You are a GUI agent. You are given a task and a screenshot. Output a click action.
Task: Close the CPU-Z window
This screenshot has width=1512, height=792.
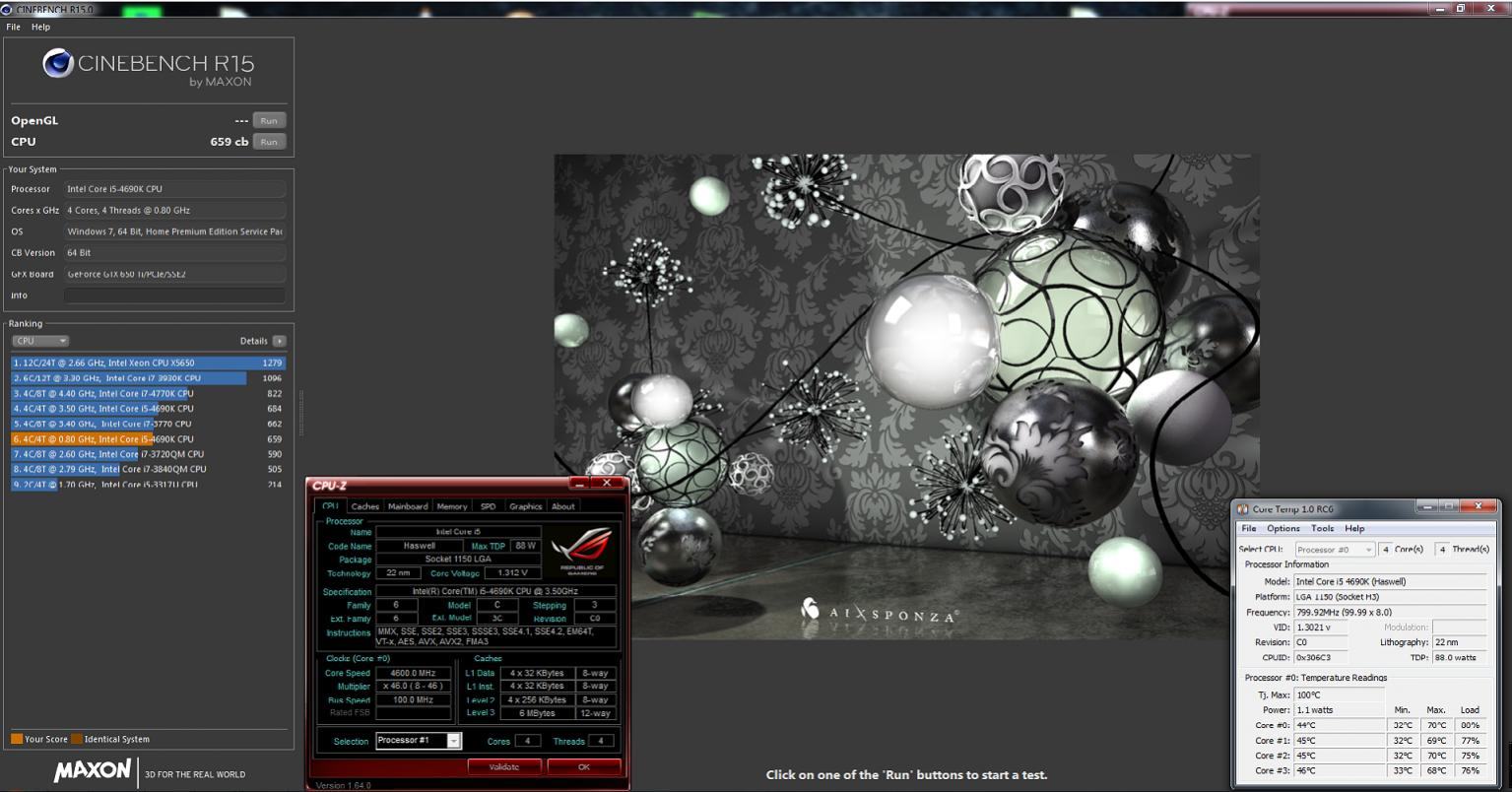coord(608,484)
